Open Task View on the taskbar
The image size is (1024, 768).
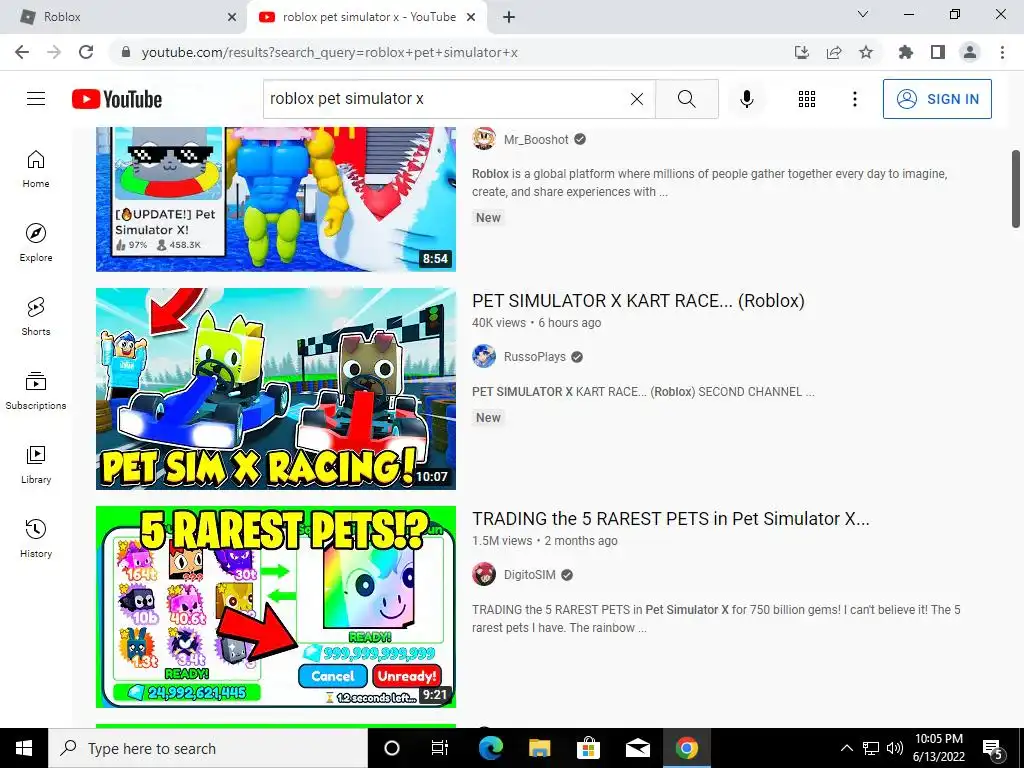coord(440,748)
